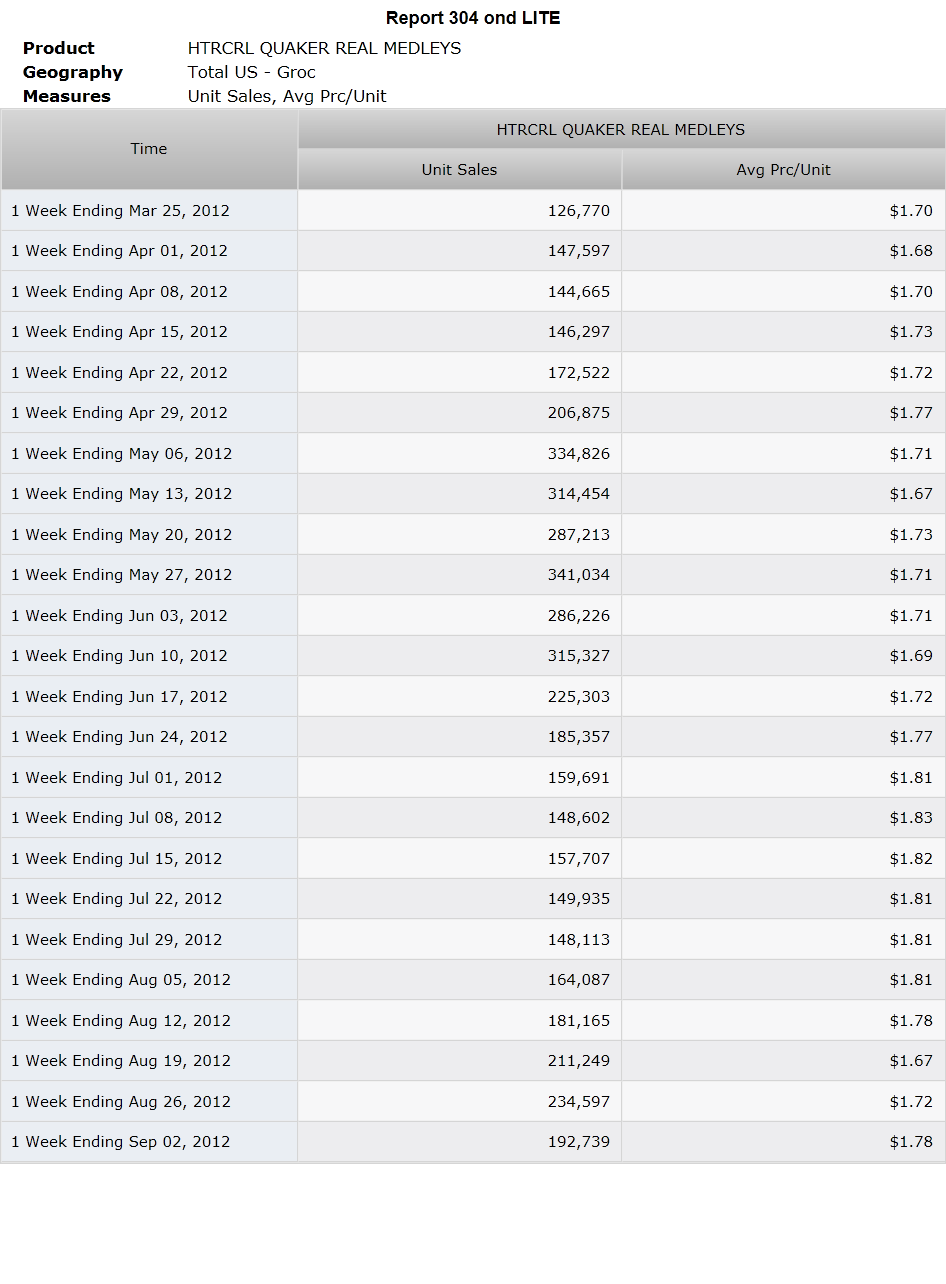Click row 1 Week Ending Sep 02, 2012
The image size is (946, 1284).
pyautogui.click(x=473, y=1142)
